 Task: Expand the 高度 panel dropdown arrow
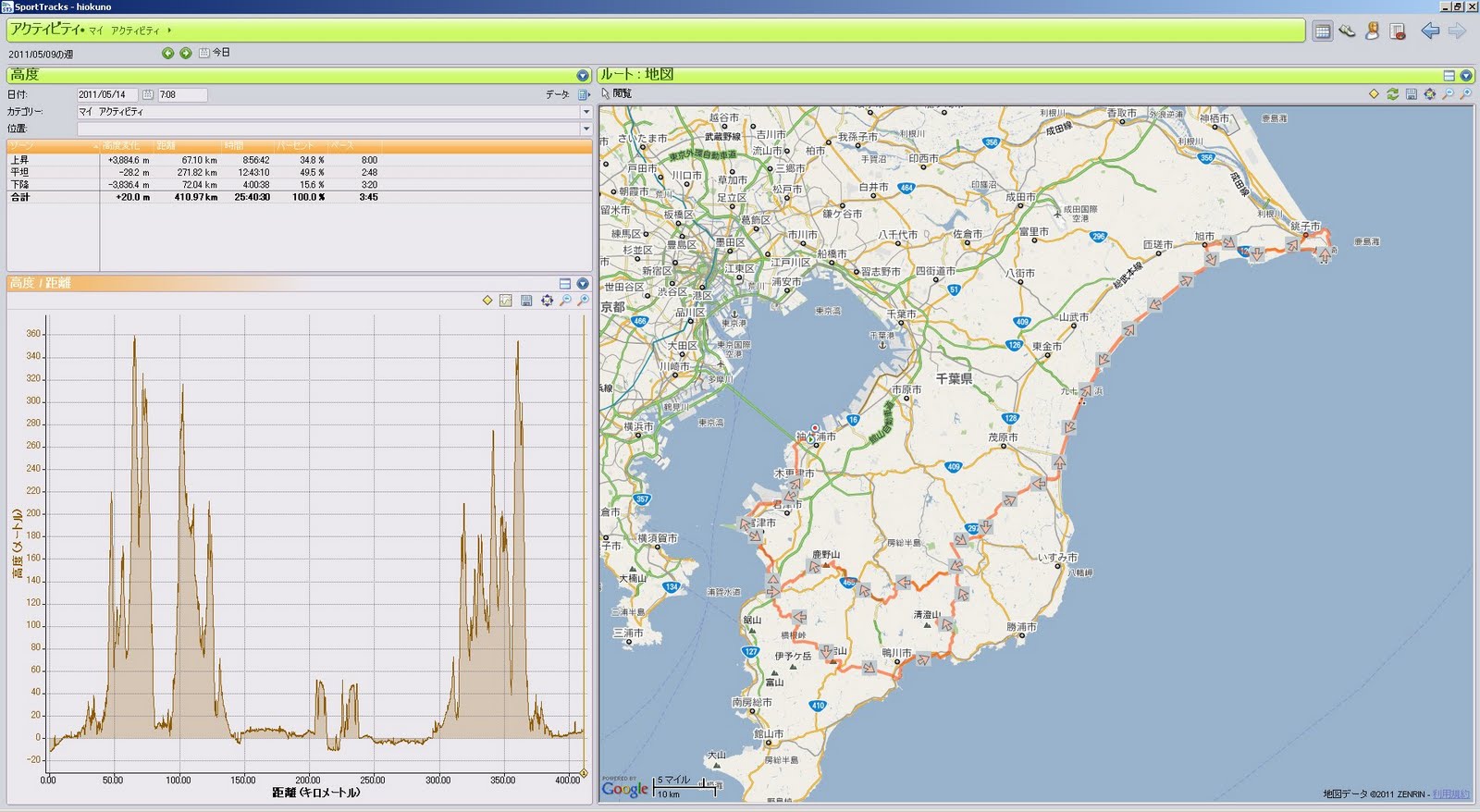coord(583,75)
